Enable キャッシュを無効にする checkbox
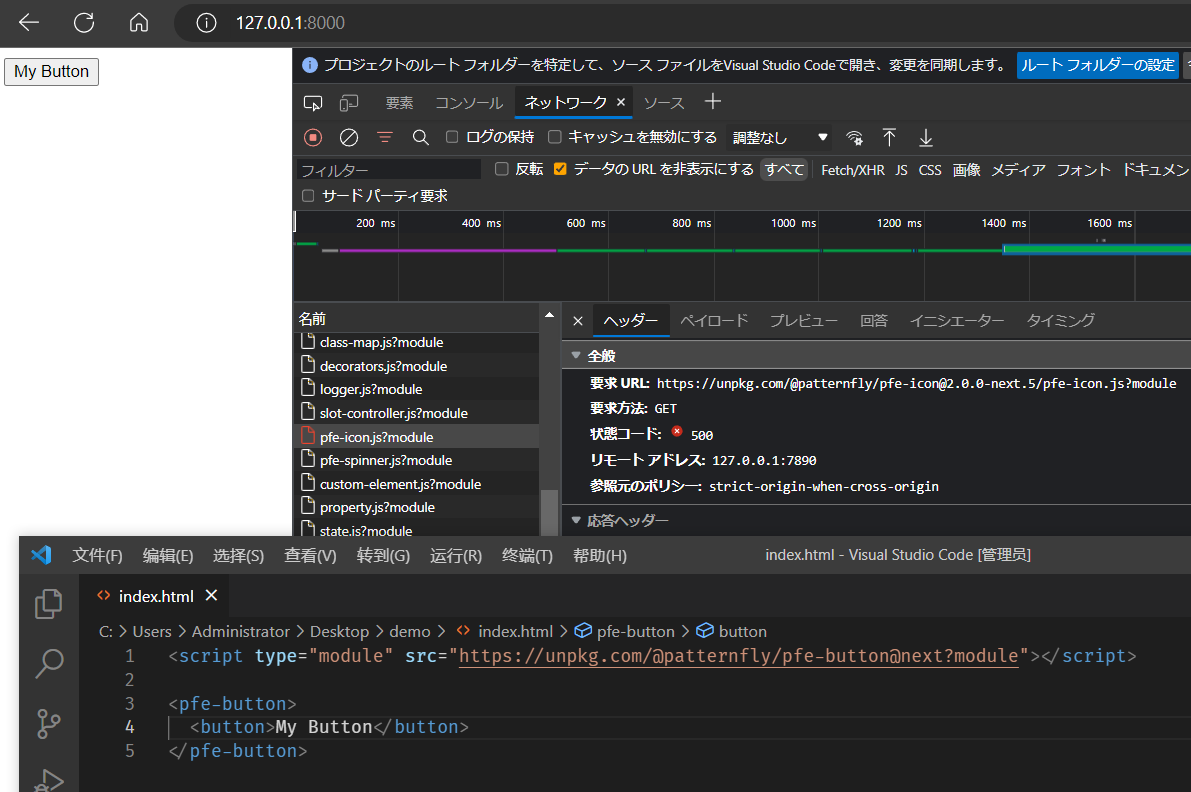This screenshot has height=792, width=1191. pos(554,137)
